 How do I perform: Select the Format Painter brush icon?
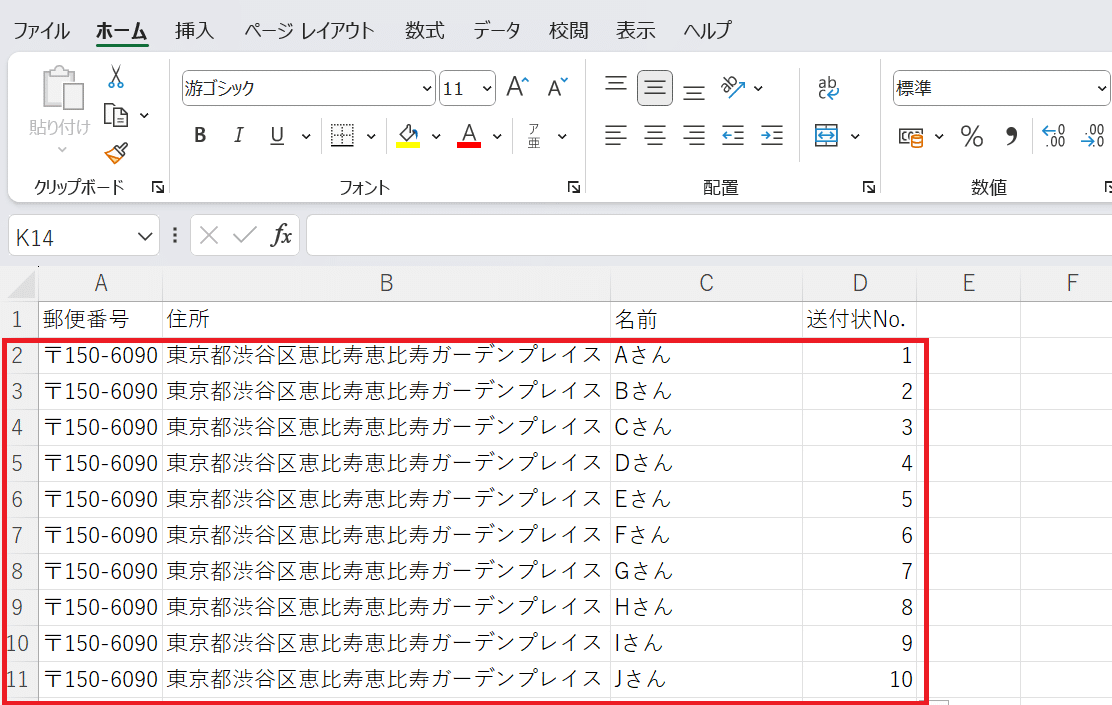pos(116,152)
